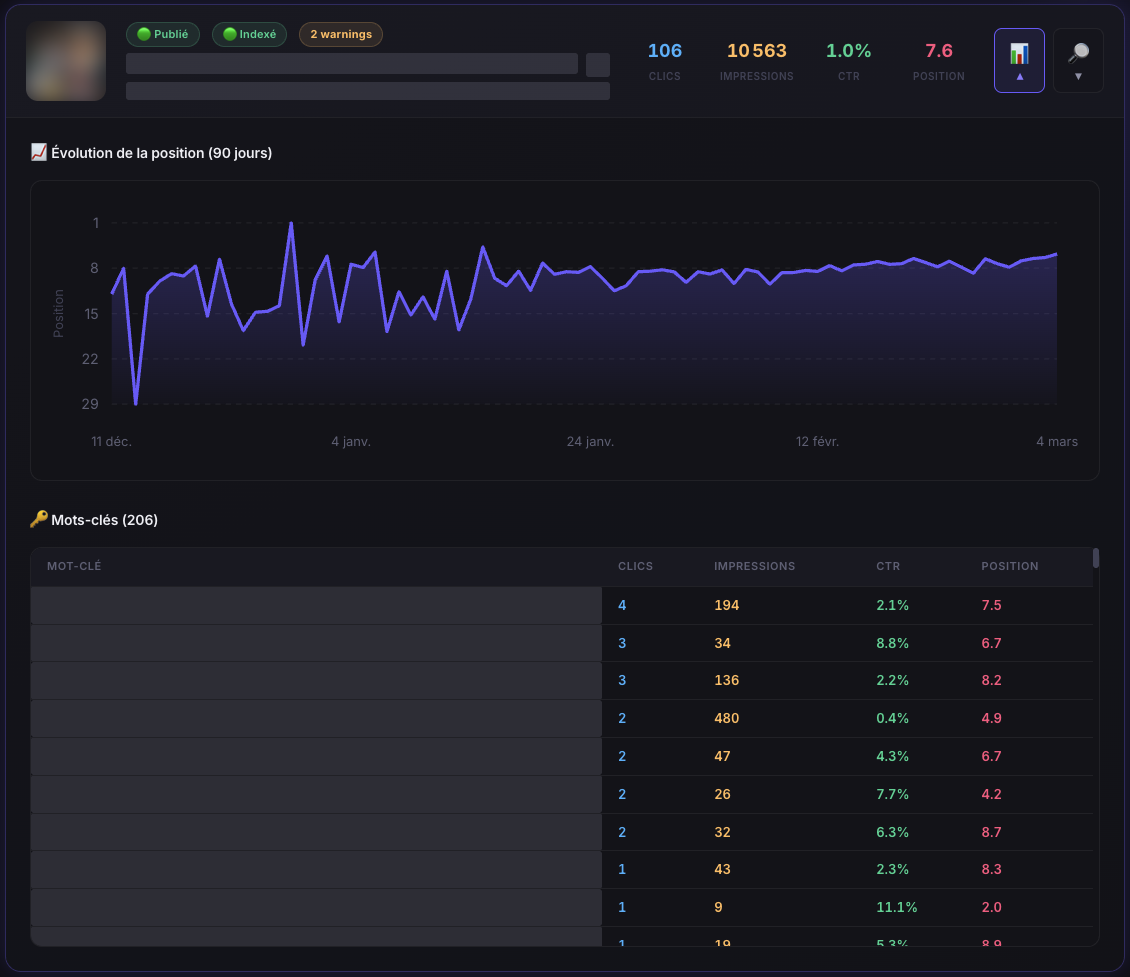1130x977 pixels.
Task: Sort table by IMPRESSIONS column header
Action: 754,566
